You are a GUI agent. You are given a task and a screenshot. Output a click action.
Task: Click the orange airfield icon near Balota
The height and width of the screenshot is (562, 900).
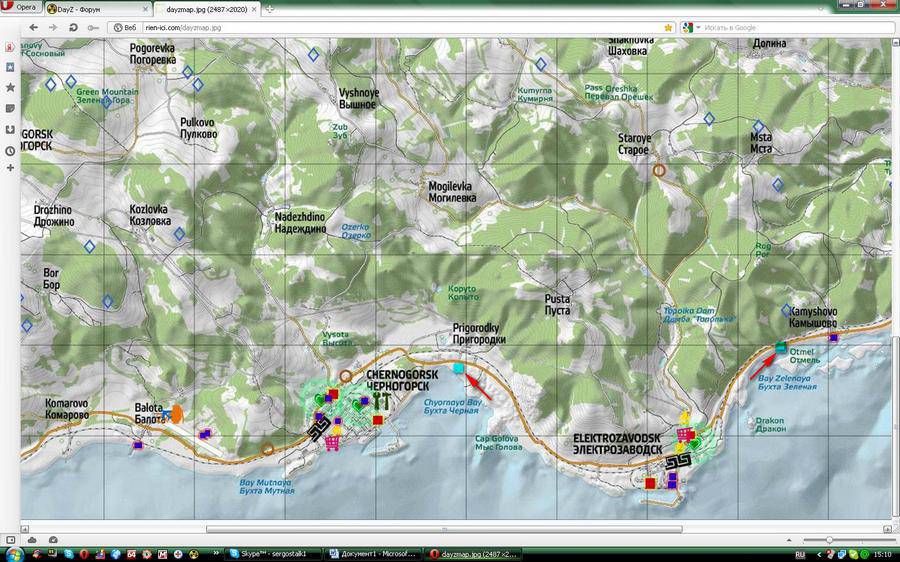177,413
